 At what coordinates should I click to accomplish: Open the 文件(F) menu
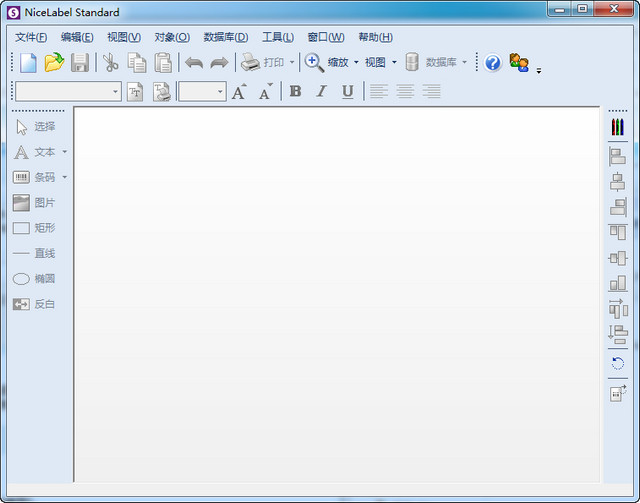tap(31, 37)
